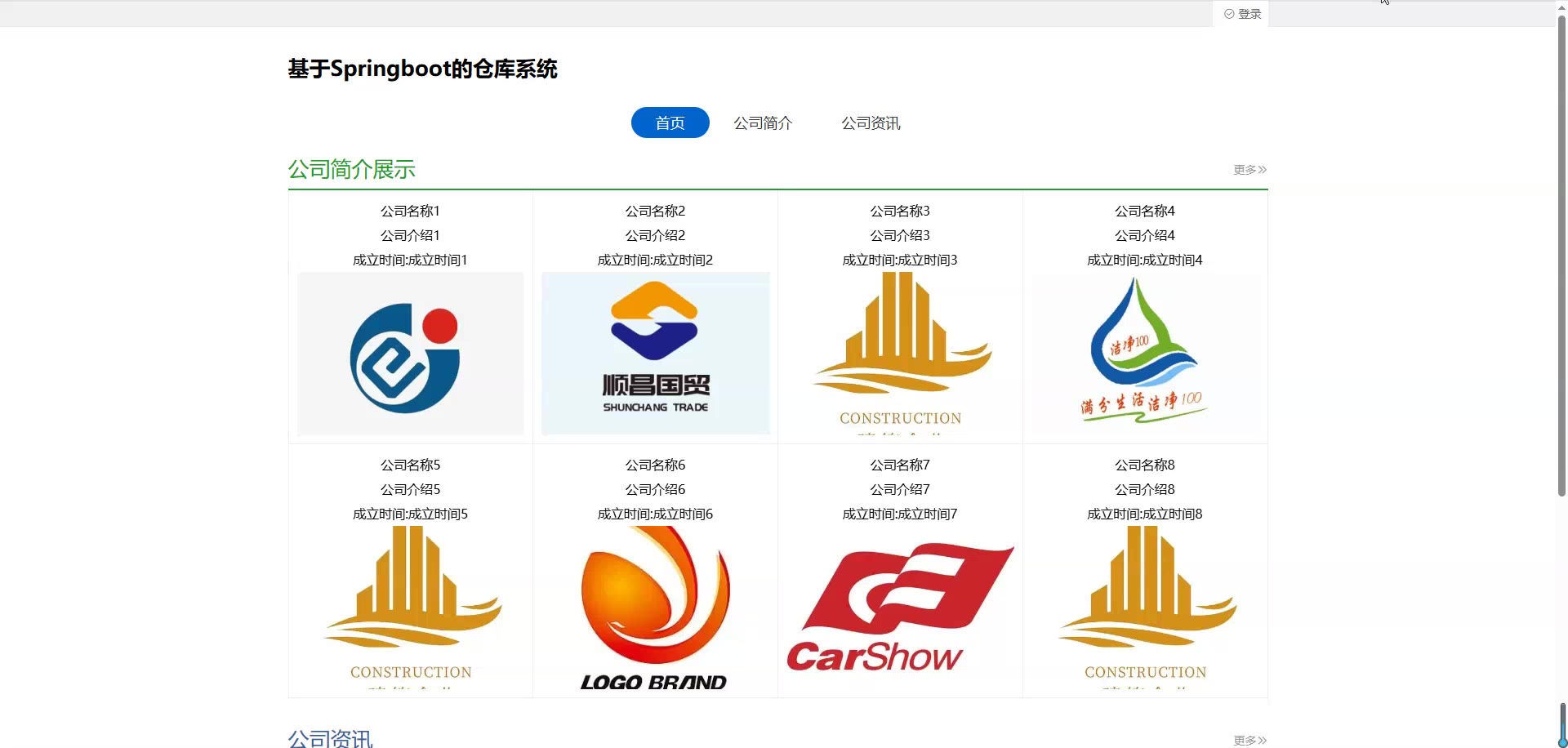
Task: Go to the 公司资讯 tab
Action: tap(871, 122)
